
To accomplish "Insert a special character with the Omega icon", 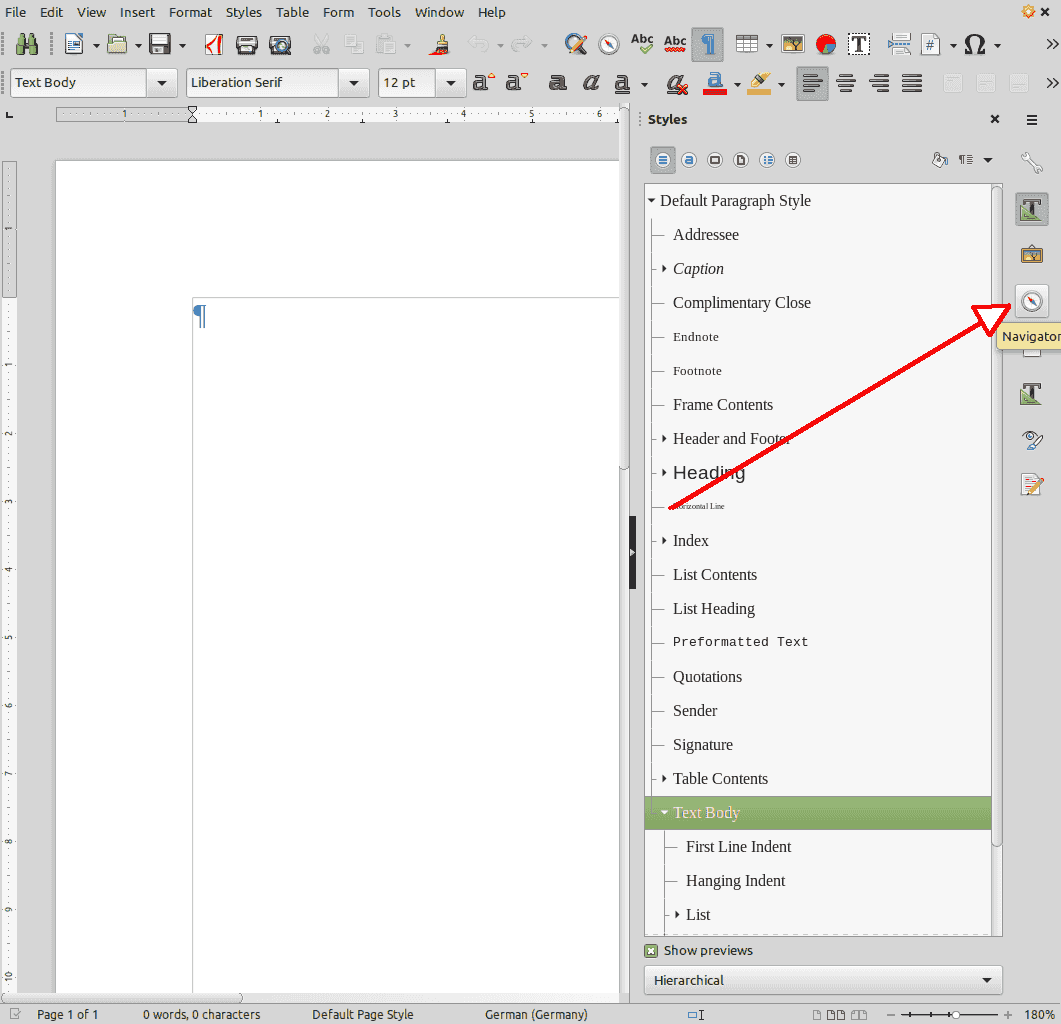I will [974, 45].
